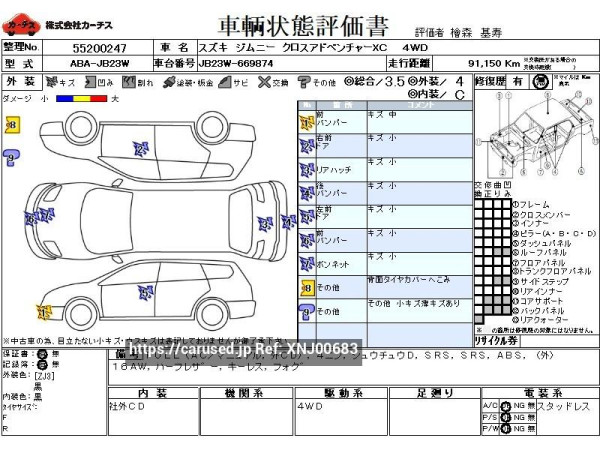Toggle the A/C status indicator
The image size is (600, 450).
click(x=505, y=406)
